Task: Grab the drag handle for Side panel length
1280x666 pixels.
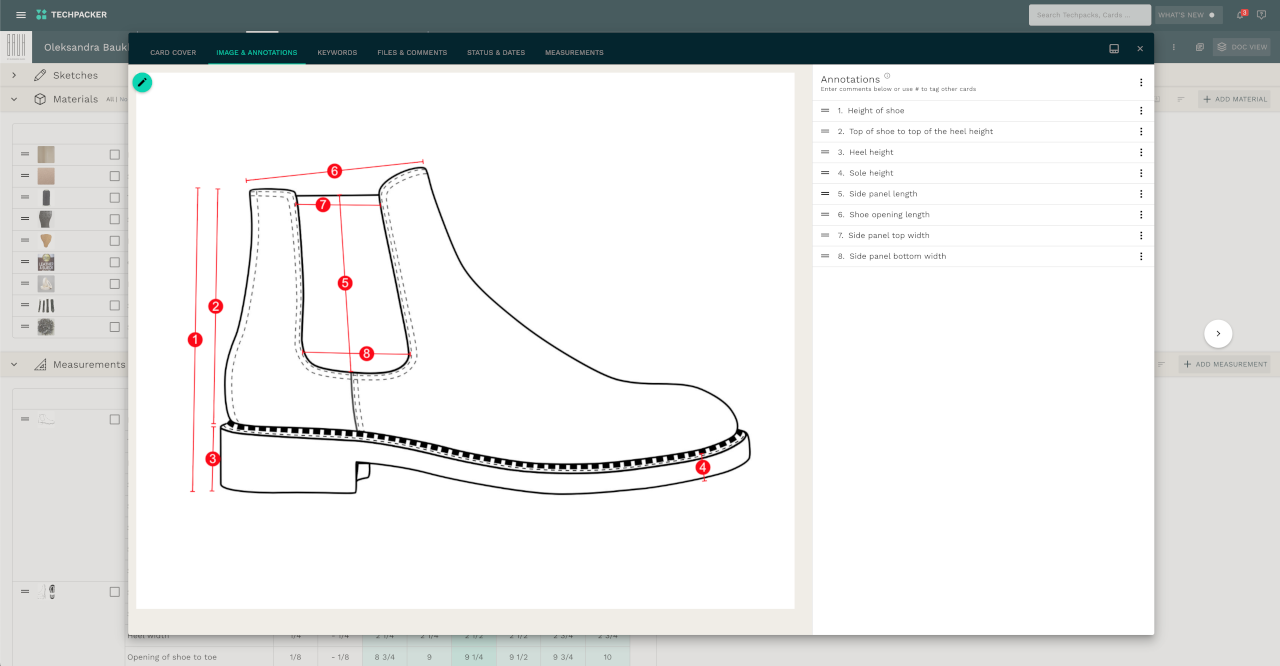Action: [x=825, y=194]
